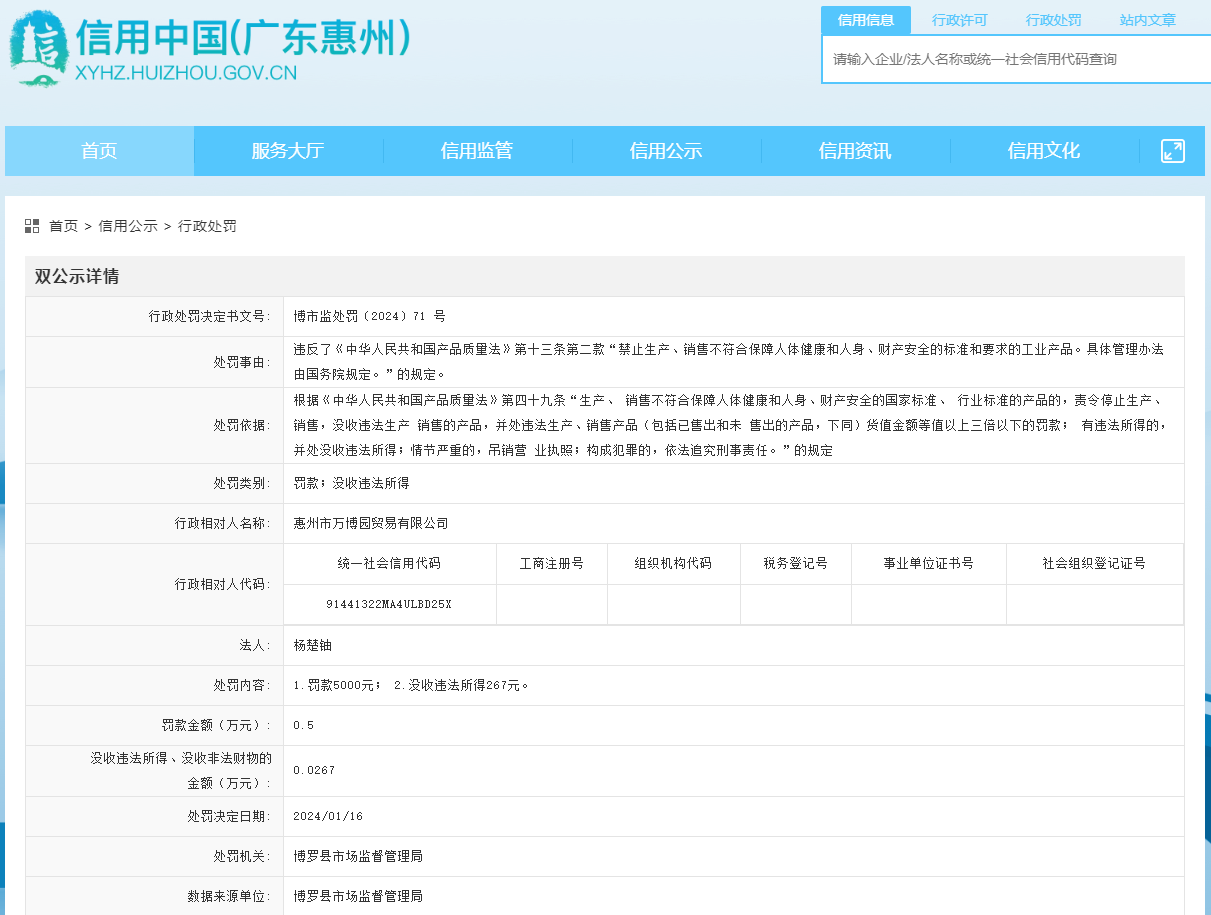Open the 信用文化 navigation menu item
1211x915 pixels.
click(1044, 151)
